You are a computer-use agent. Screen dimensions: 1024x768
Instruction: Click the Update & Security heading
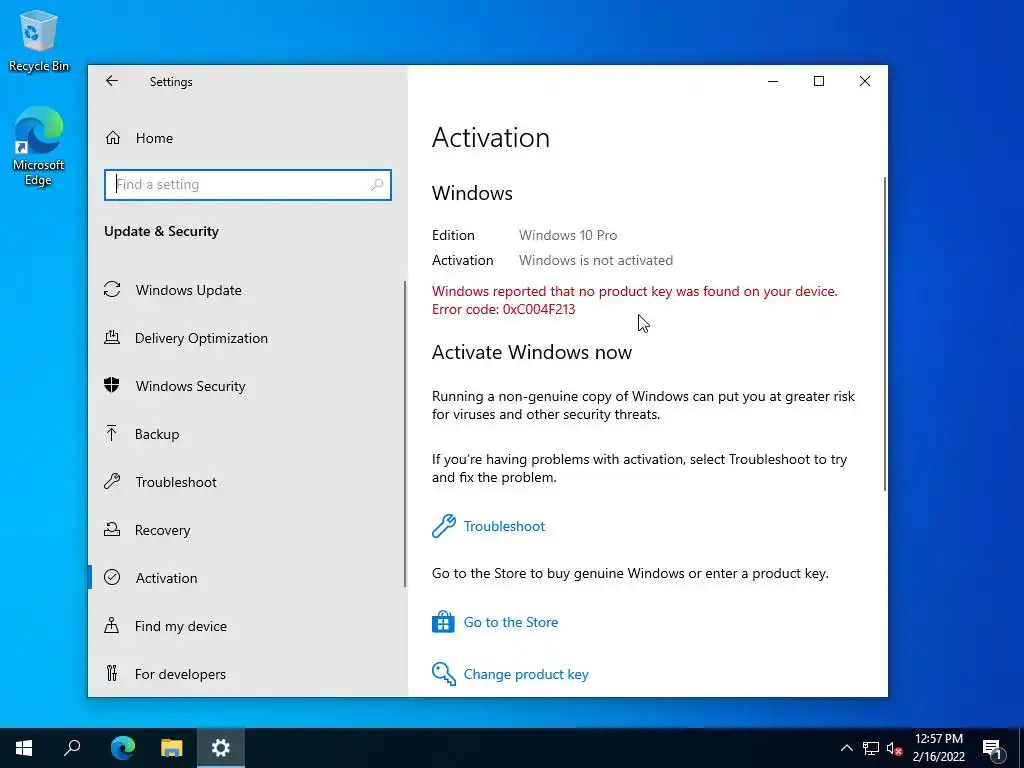point(161,231)
